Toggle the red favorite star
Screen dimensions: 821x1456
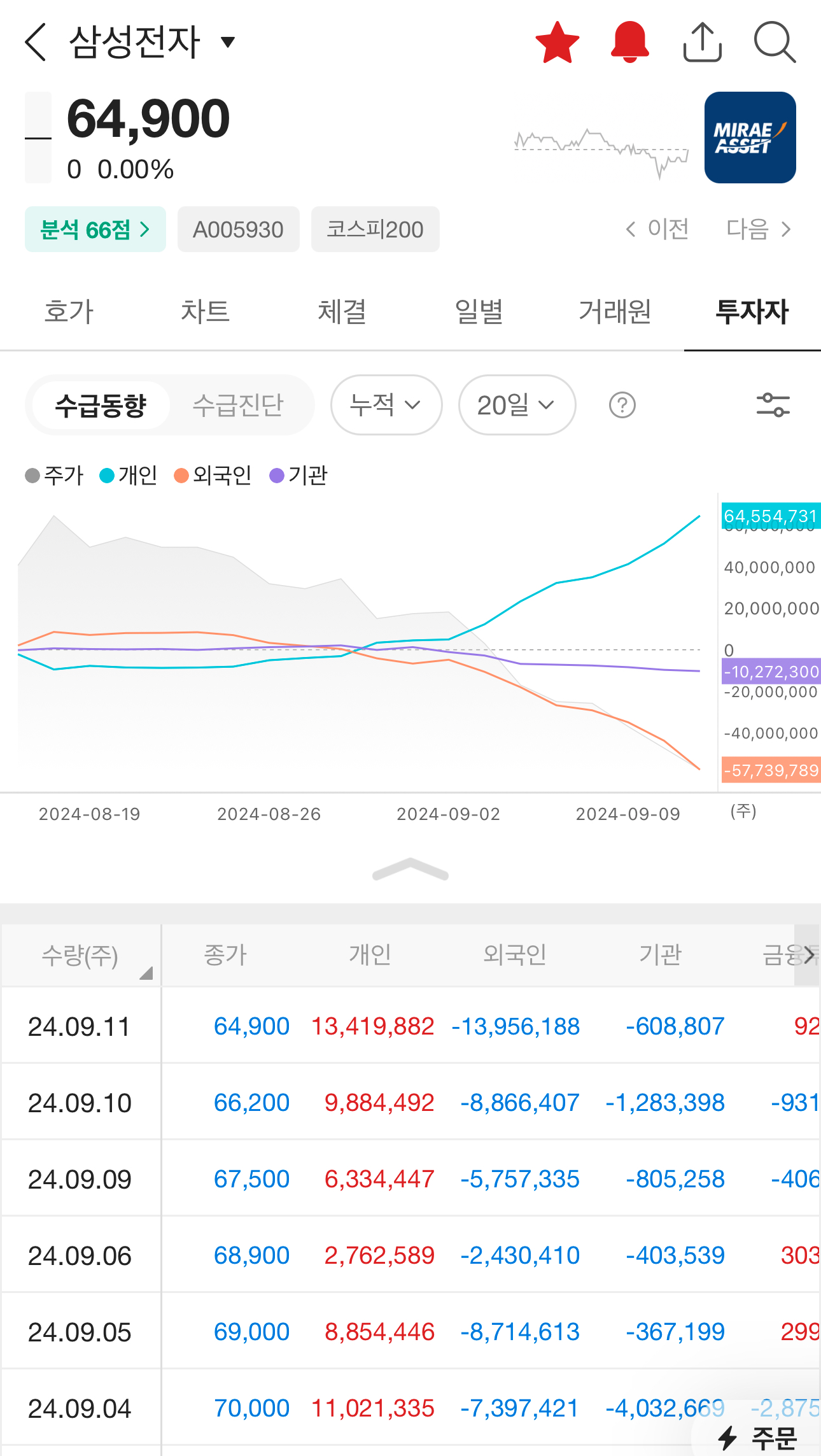[558, 43]
